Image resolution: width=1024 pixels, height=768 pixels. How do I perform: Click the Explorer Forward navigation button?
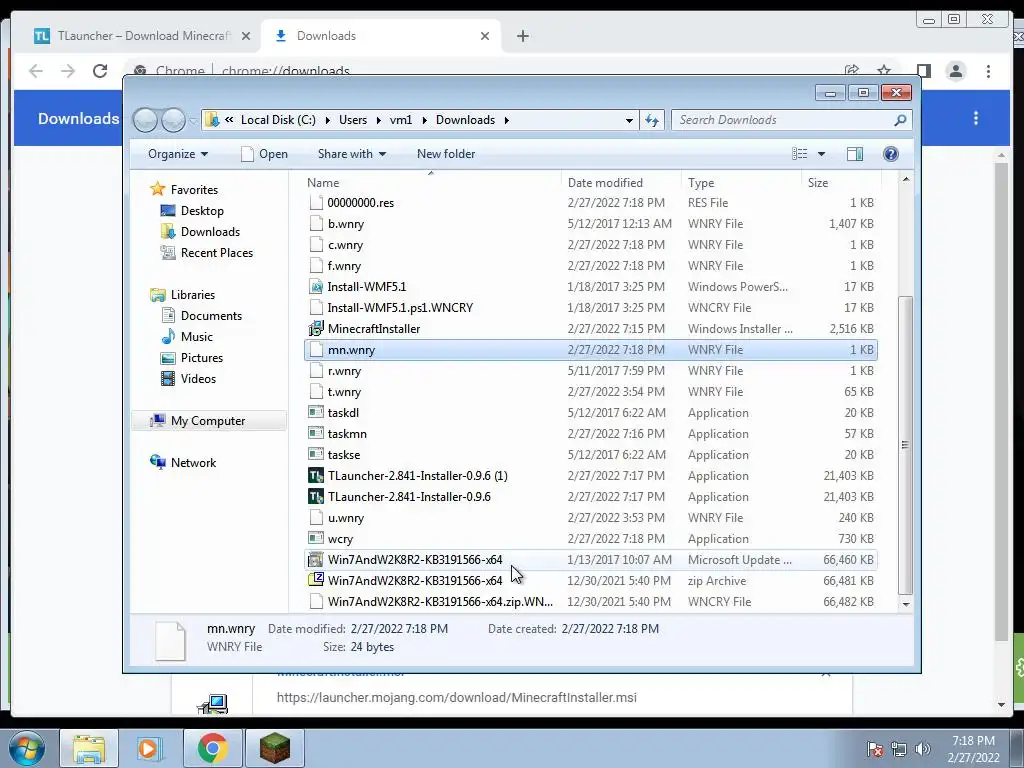tap(173, 120)
